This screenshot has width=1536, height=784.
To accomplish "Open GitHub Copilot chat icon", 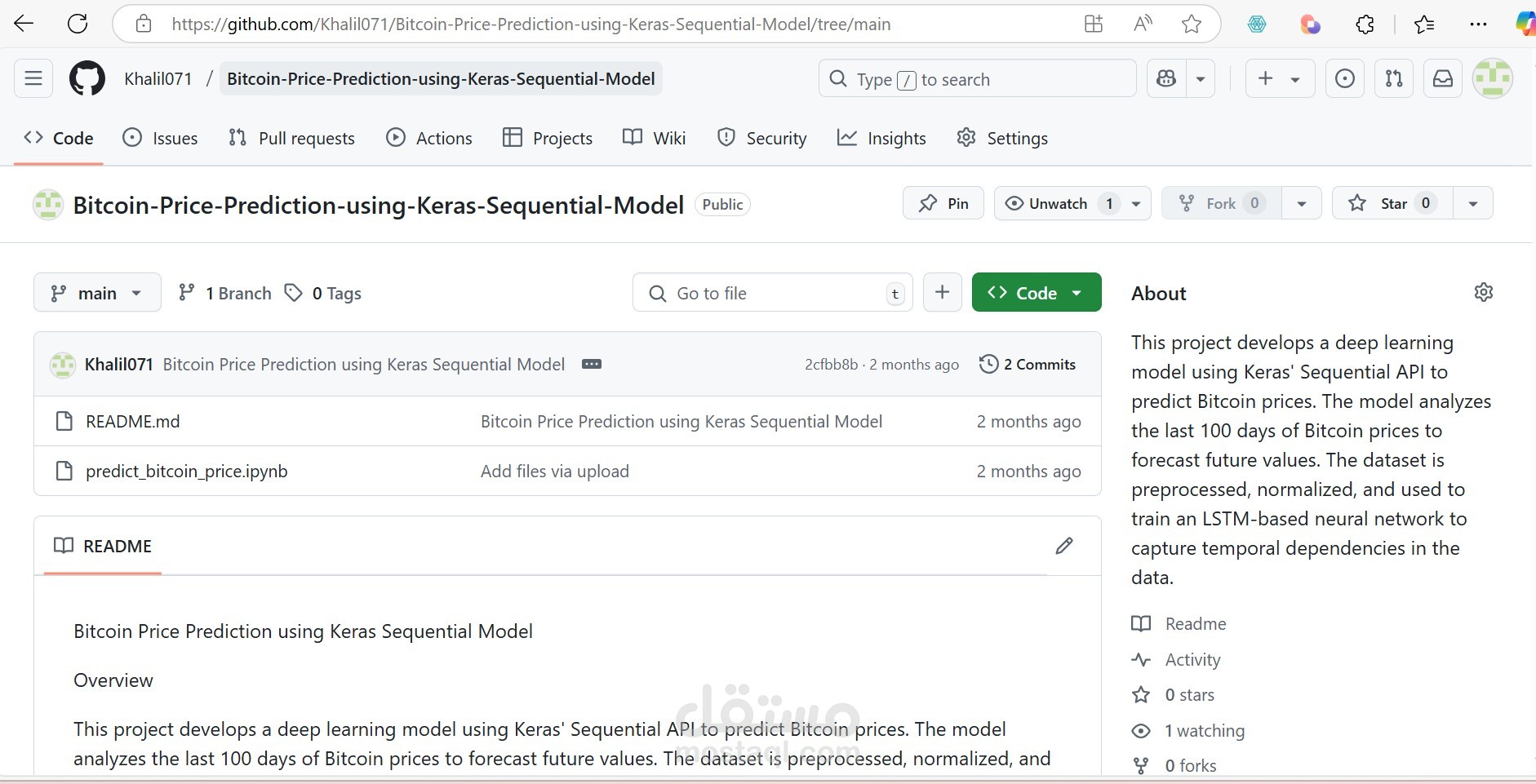I will 1166,79.
